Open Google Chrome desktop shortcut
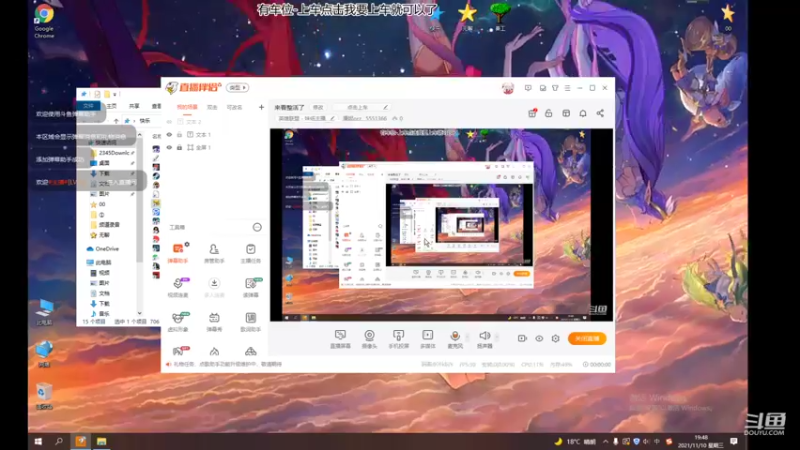Viewport: 800px width, 450px height. pyautogui.click(x=44, y=21)
